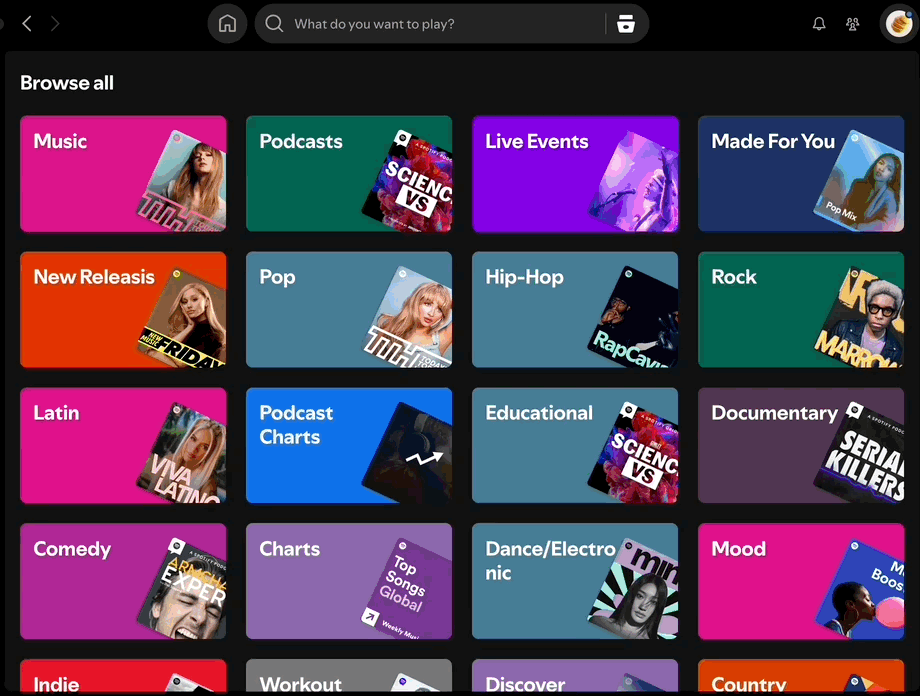Open the Country category card

(801, 676)
